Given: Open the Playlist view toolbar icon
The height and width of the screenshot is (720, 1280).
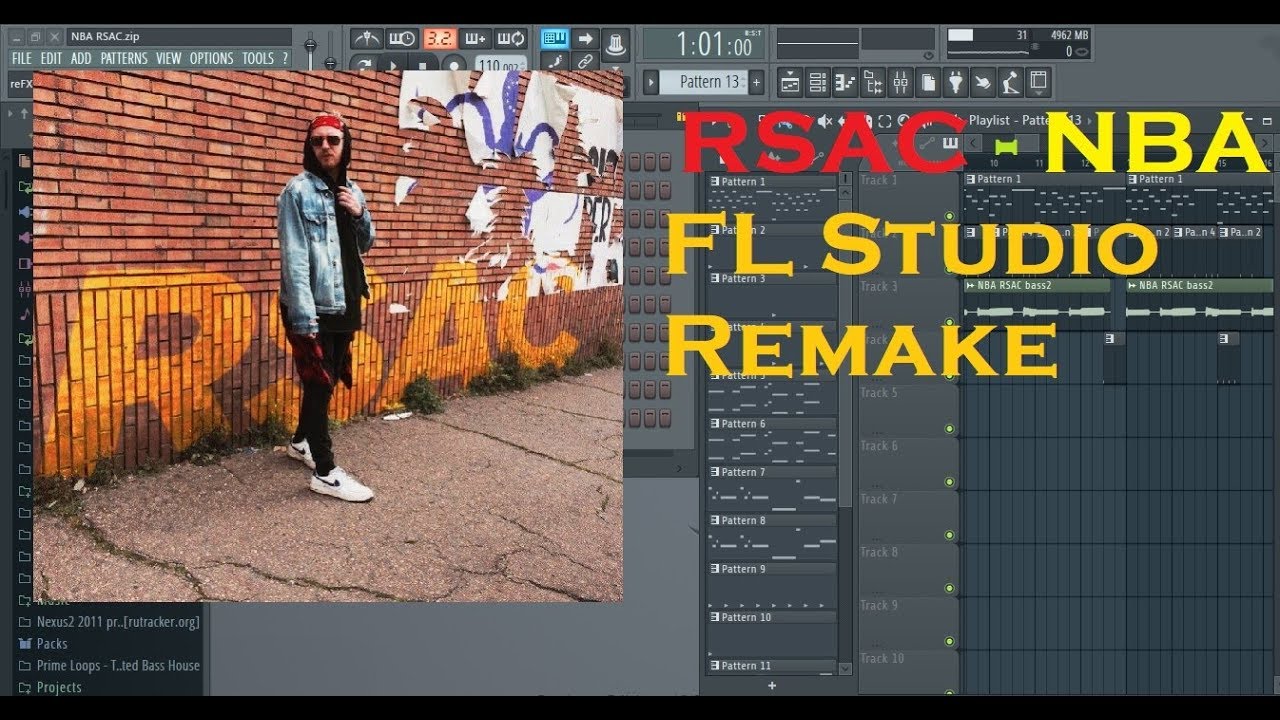Looking at the screenshot, I should [790, 82].
